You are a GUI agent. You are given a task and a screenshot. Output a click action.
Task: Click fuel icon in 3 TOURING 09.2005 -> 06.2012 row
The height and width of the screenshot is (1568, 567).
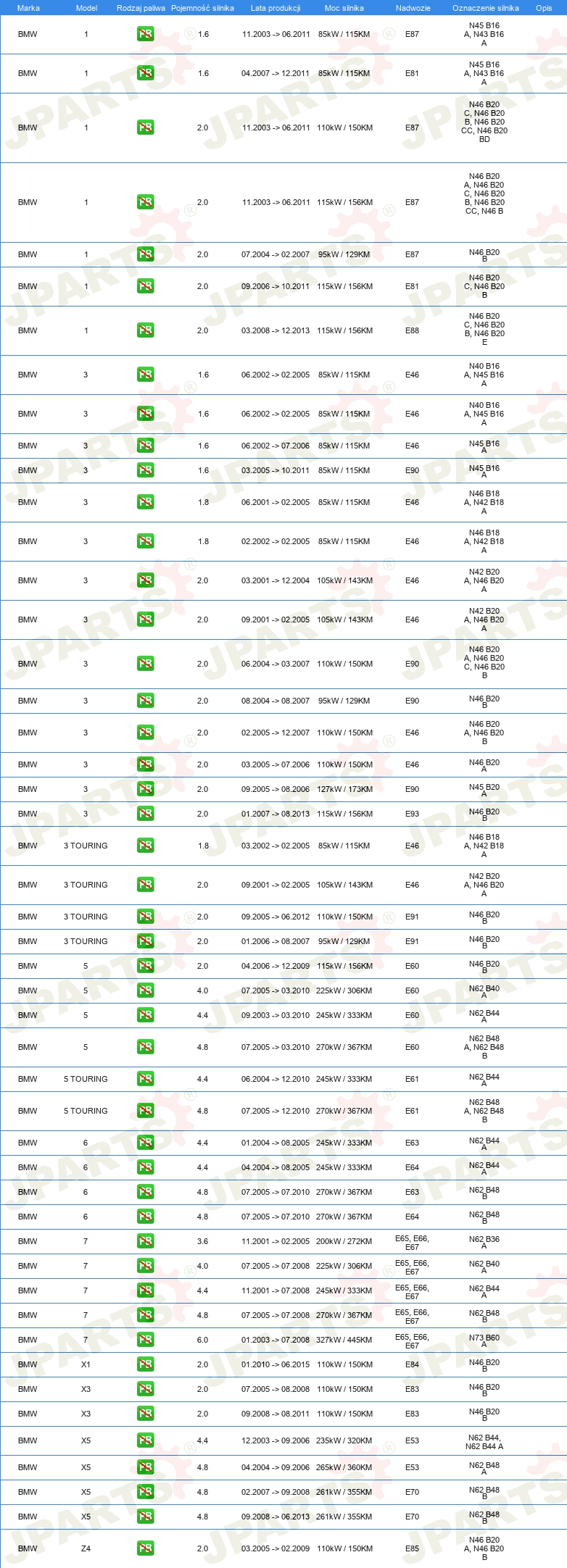[x=145, y=917]
